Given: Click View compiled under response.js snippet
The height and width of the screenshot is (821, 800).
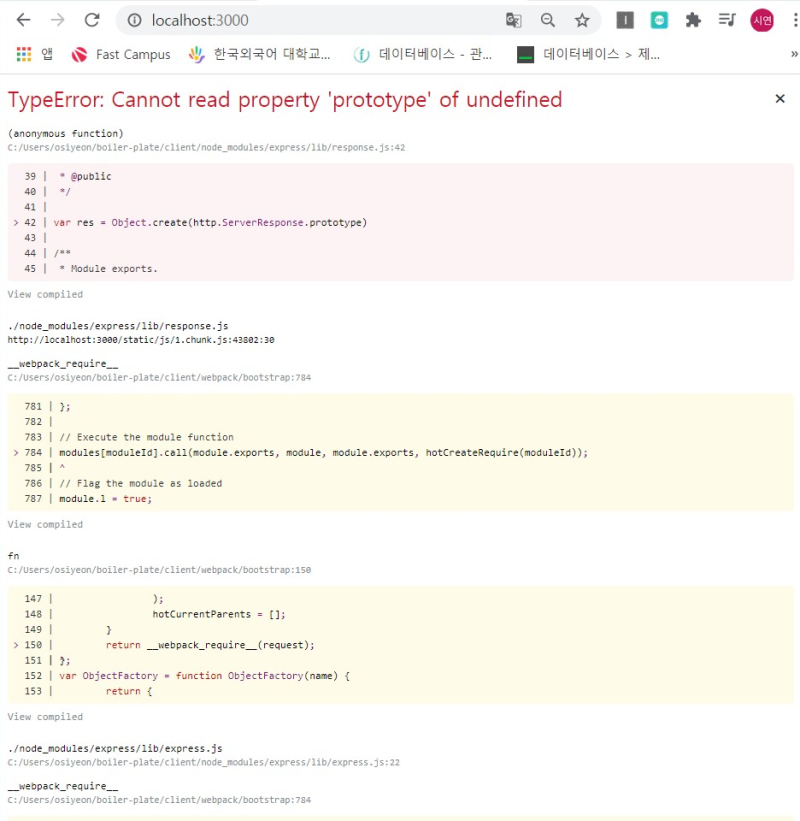Looking at the screenshot, I should 45,294.
